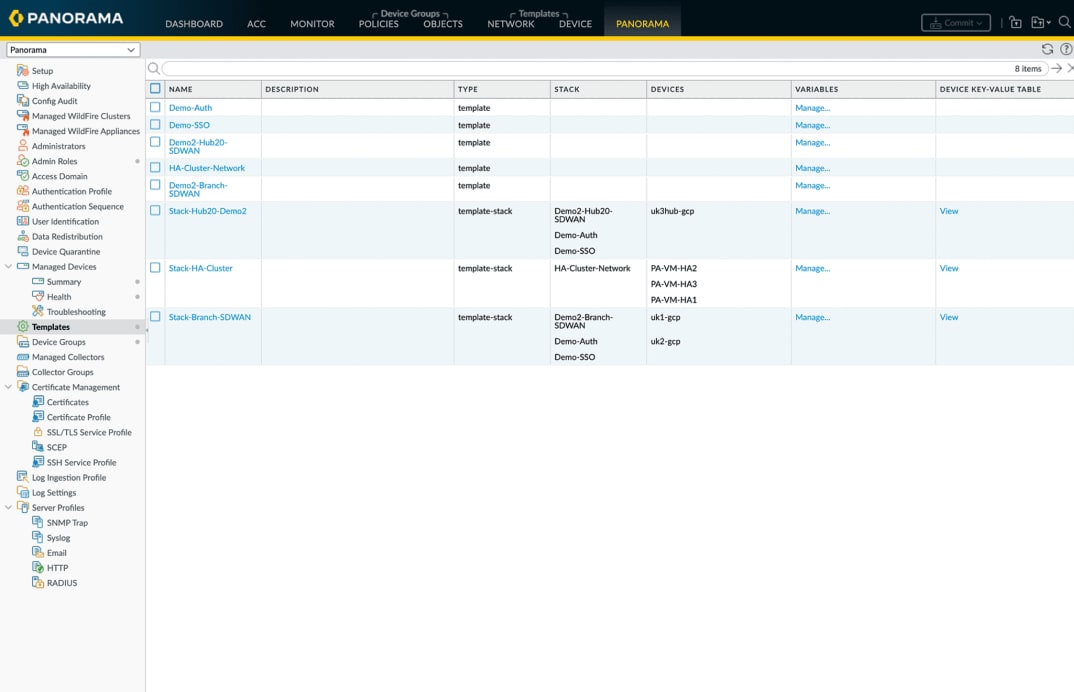
Task: Check the select-all checkbox in table header
Action: 156,89
